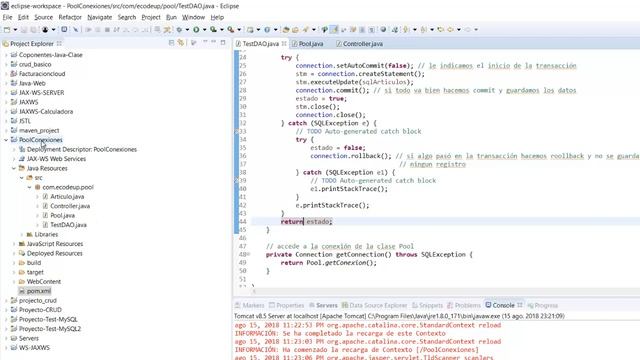
Task: Collapse the Java Resources folder
Action: [14, 168]
